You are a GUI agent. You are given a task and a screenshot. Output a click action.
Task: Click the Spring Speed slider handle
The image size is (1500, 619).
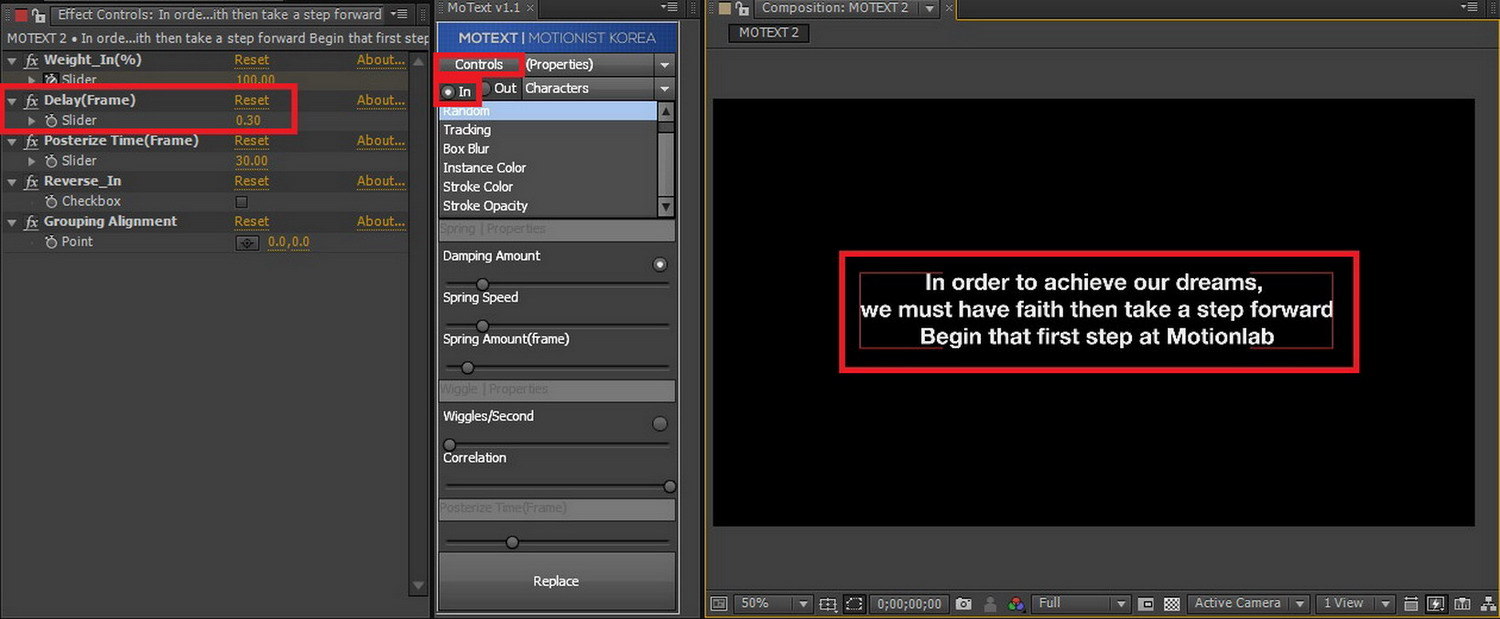(482, 326)
